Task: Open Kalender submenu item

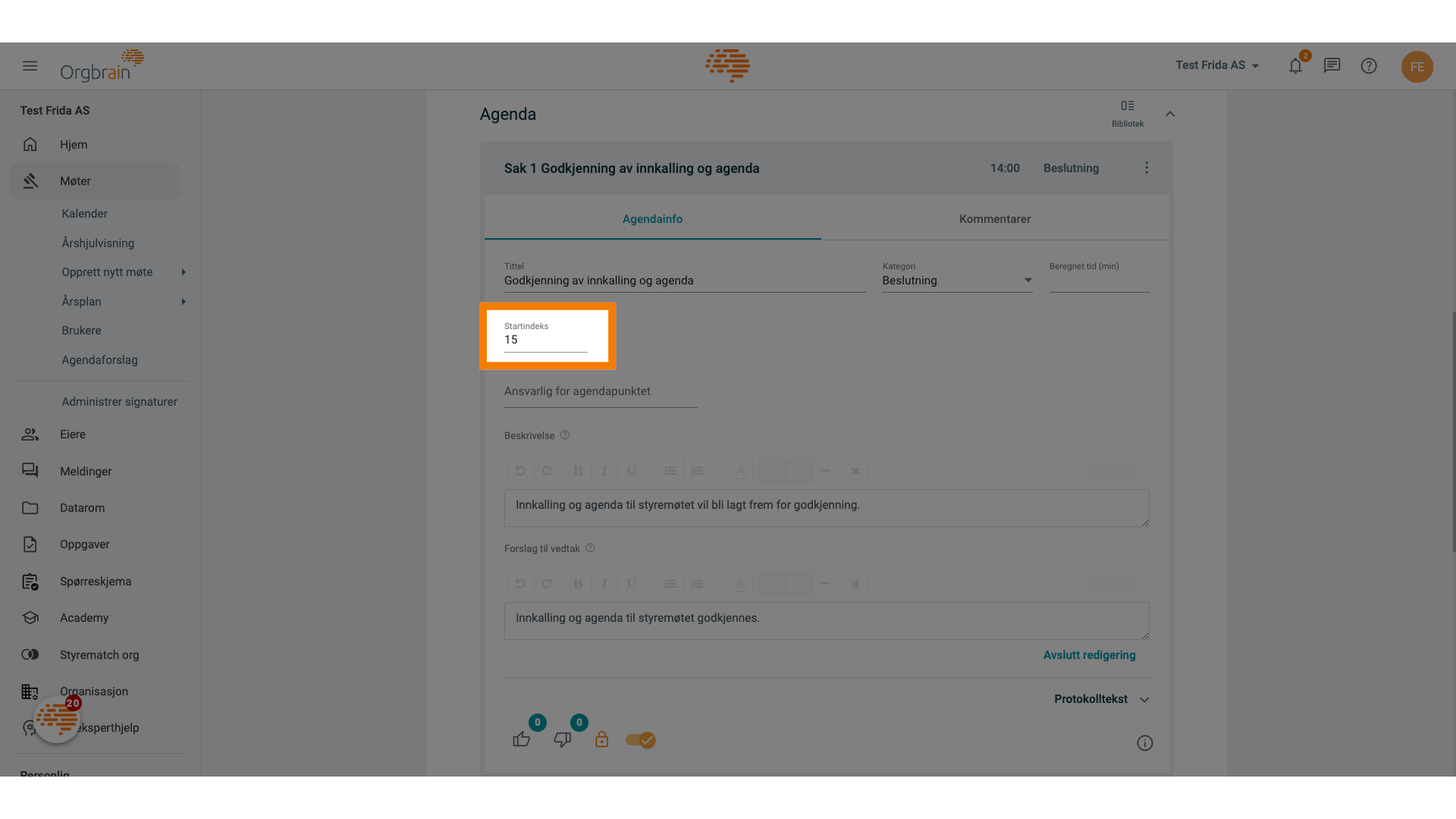Action: (x=84, y=214)
